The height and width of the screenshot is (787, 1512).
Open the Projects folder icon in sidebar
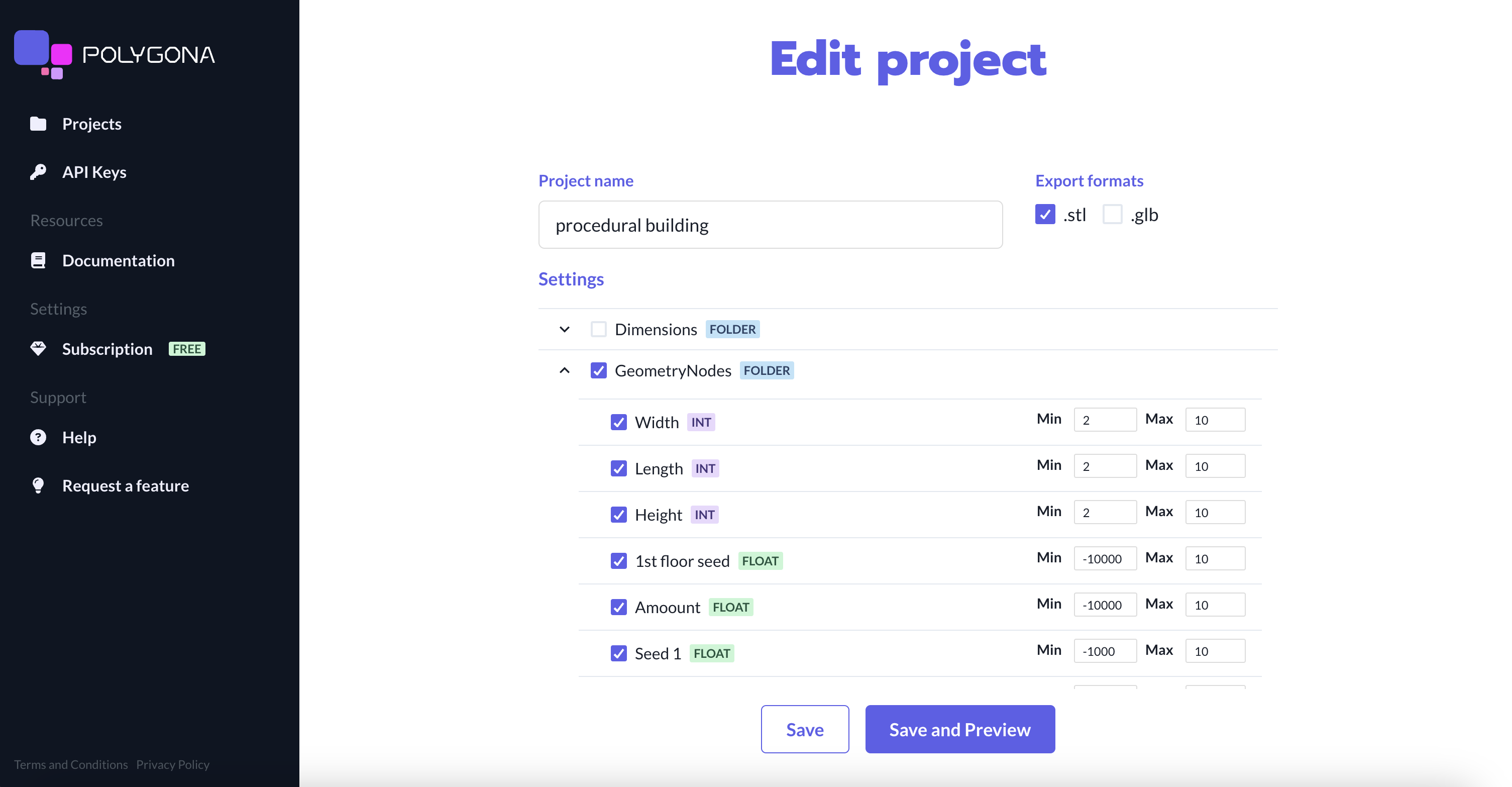click(38, 123)
